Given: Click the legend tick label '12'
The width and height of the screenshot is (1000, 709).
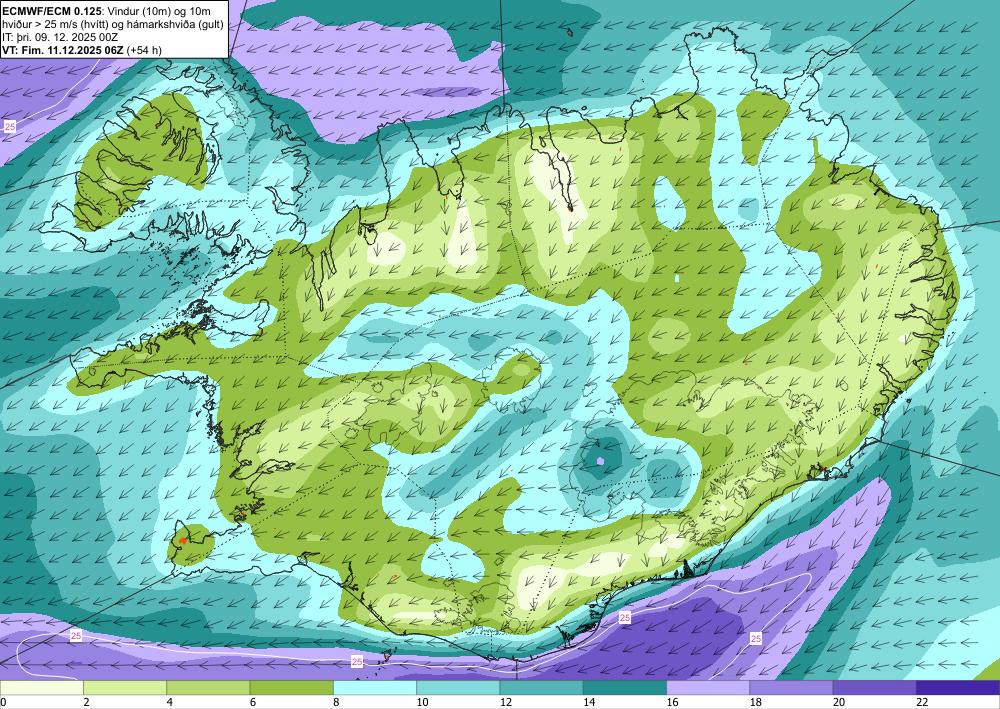Looking at the screenshot, I should click(506, 702).
